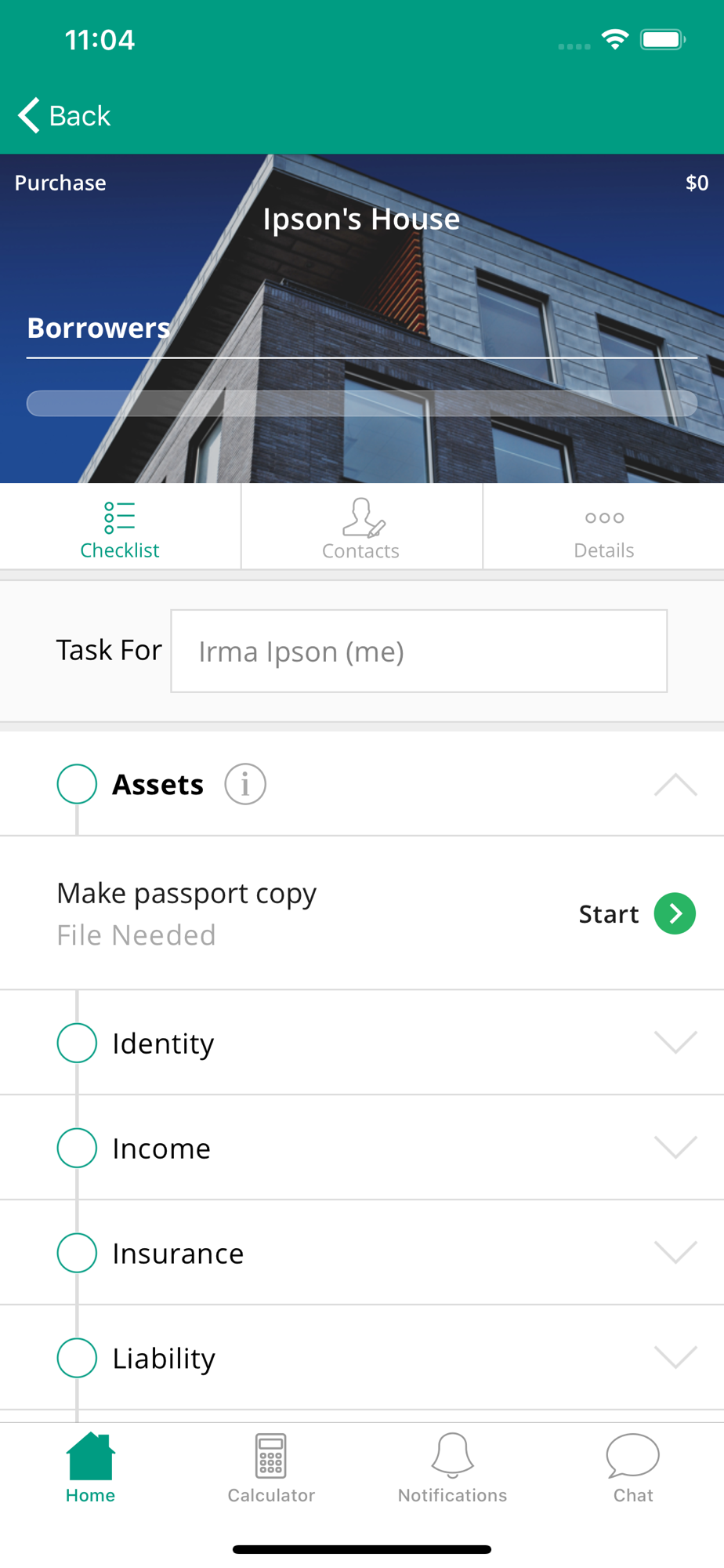Collapse the Assets section chevron
The height and width of the screenshot is (1568, 724).
pyautogui.click(x=675, y=784)
